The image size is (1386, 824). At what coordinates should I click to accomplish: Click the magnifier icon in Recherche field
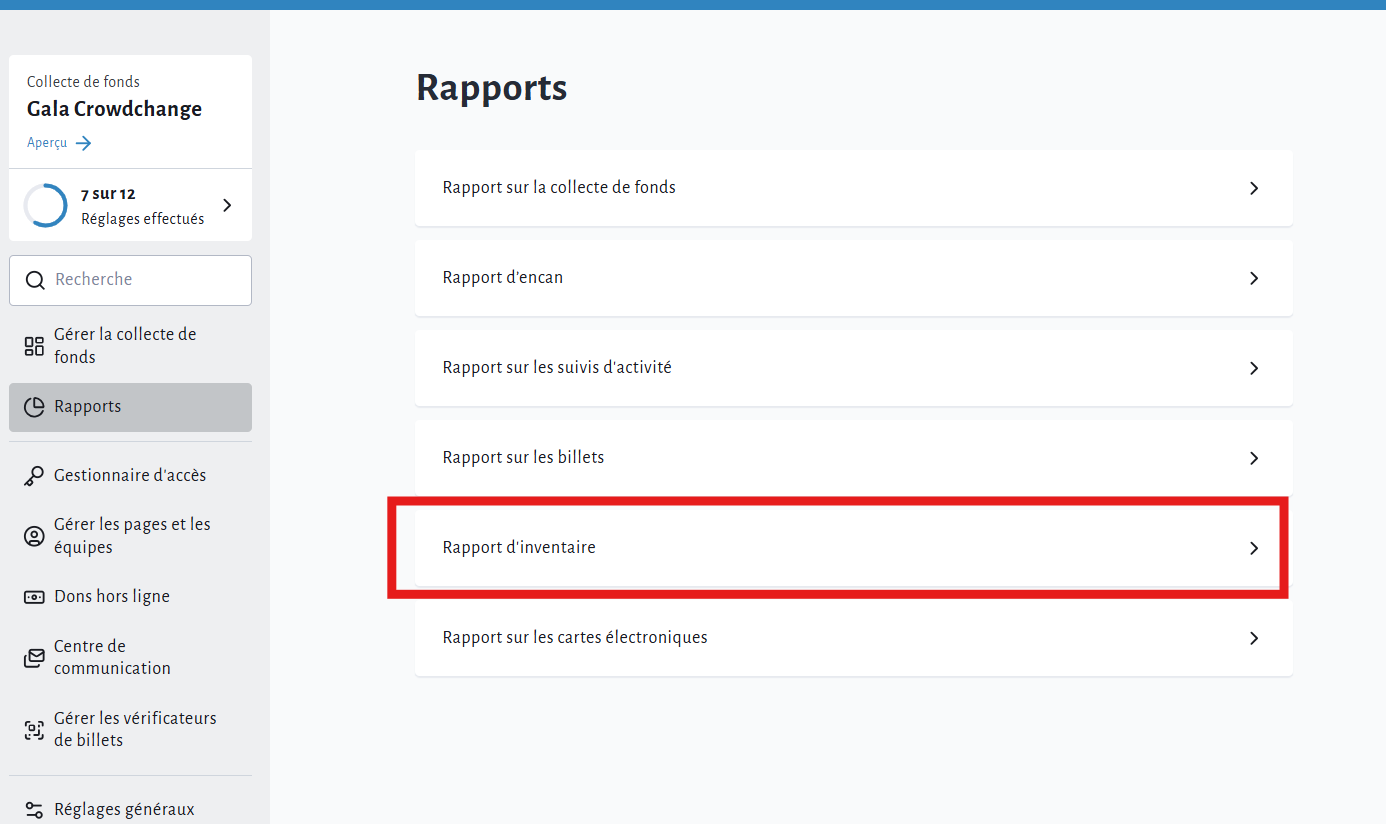35,280
